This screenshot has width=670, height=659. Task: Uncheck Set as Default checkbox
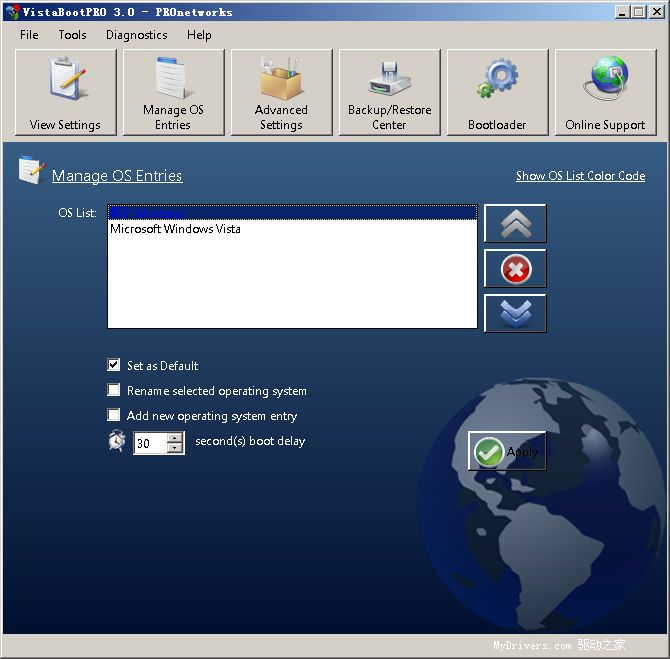[114, 365]
